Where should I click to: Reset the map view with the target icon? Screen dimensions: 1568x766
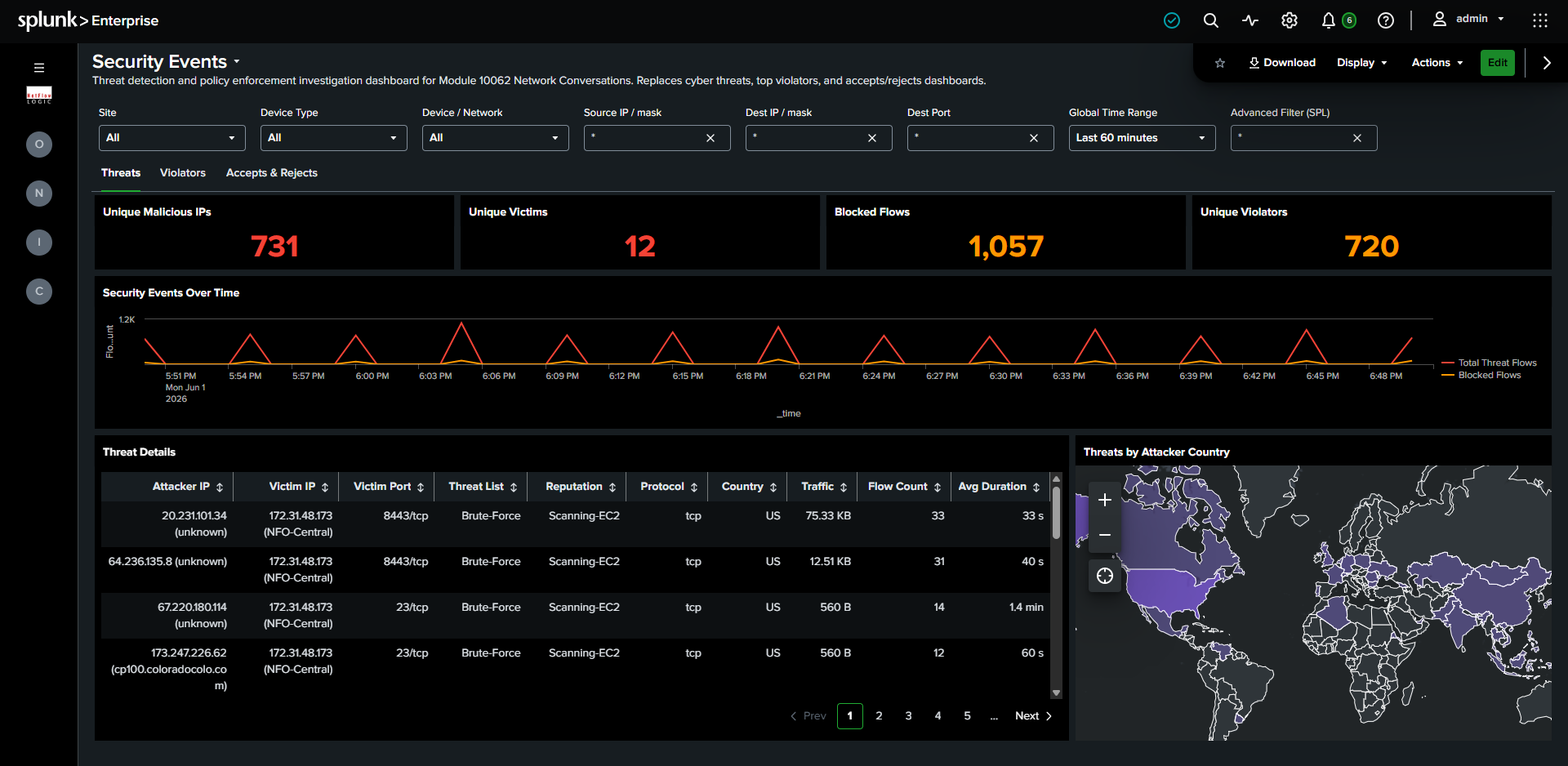click(x=1105, y=577)
